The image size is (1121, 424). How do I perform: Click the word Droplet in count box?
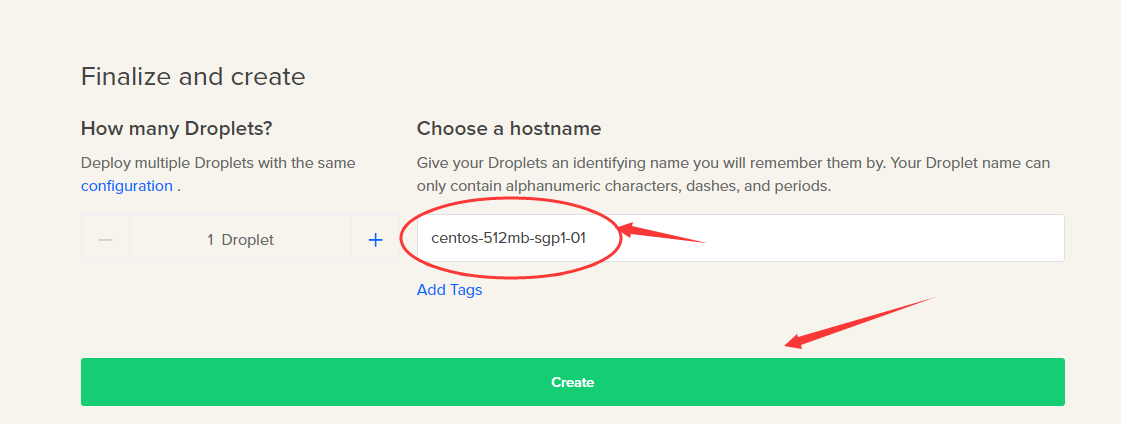(247, 240)
